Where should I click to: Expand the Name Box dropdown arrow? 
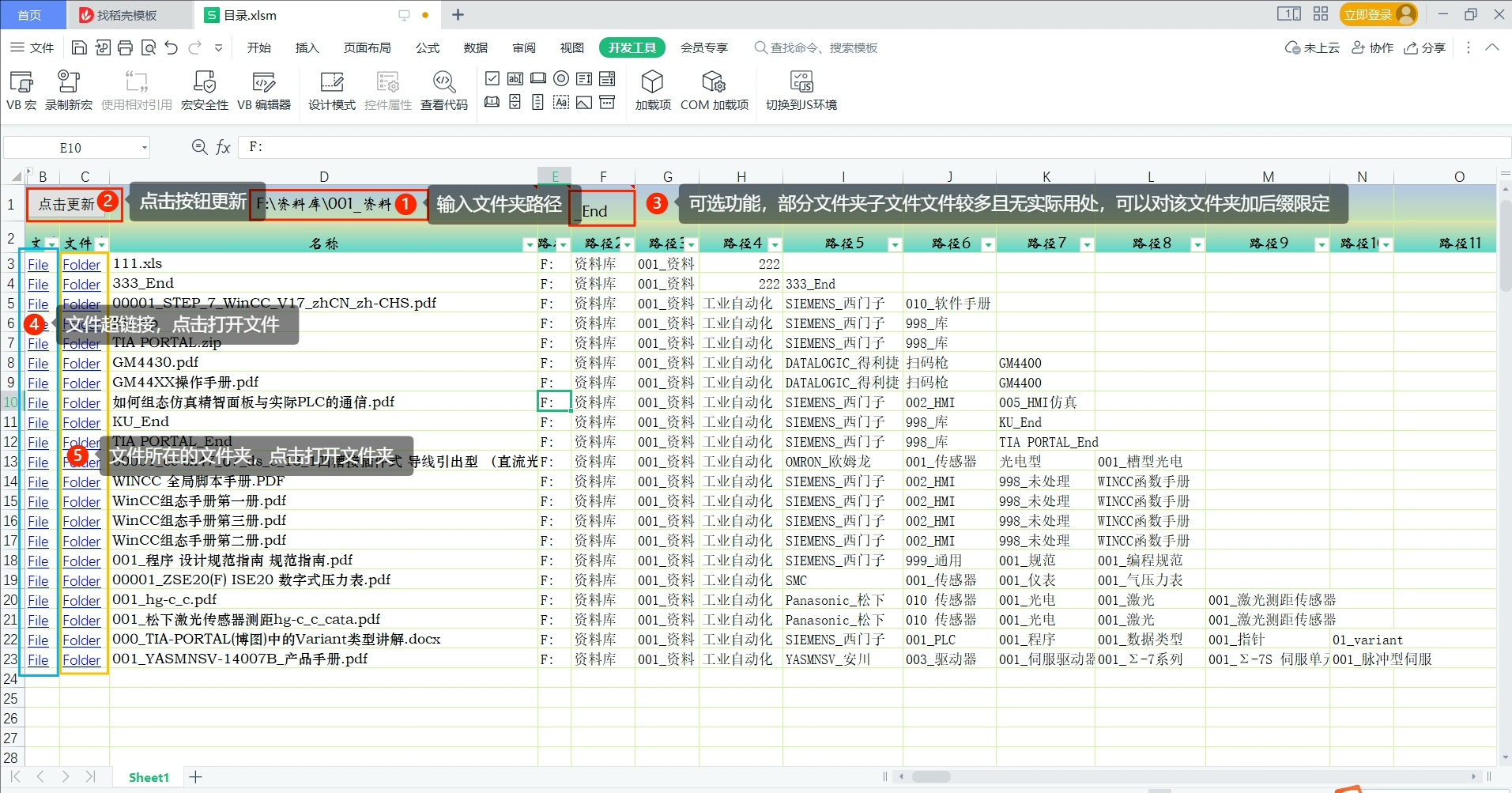click(x=144, y=148)
